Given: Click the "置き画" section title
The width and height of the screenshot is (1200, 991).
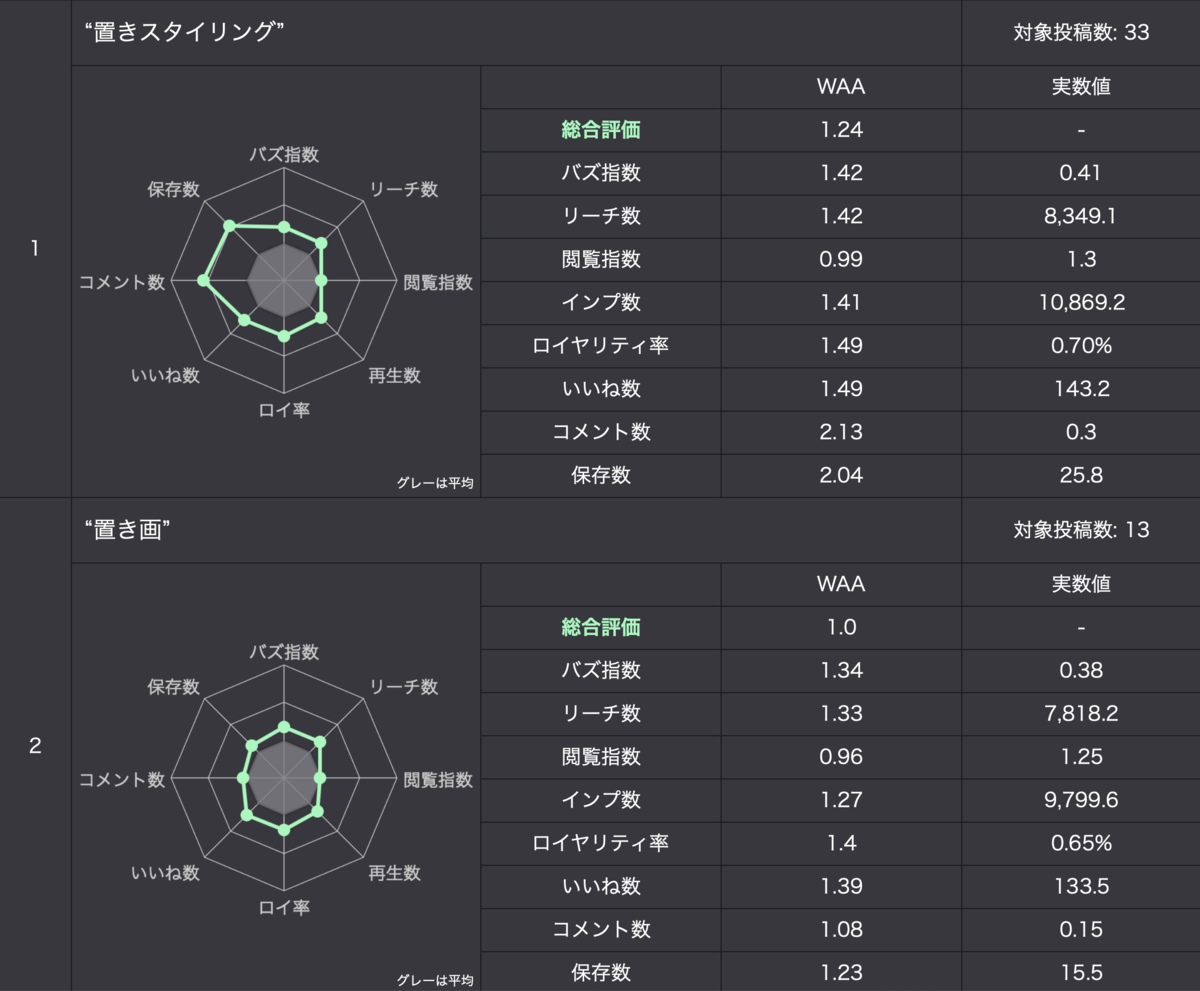Looking at the screenshot, I should pyautogui.click(x=125, y=530).
